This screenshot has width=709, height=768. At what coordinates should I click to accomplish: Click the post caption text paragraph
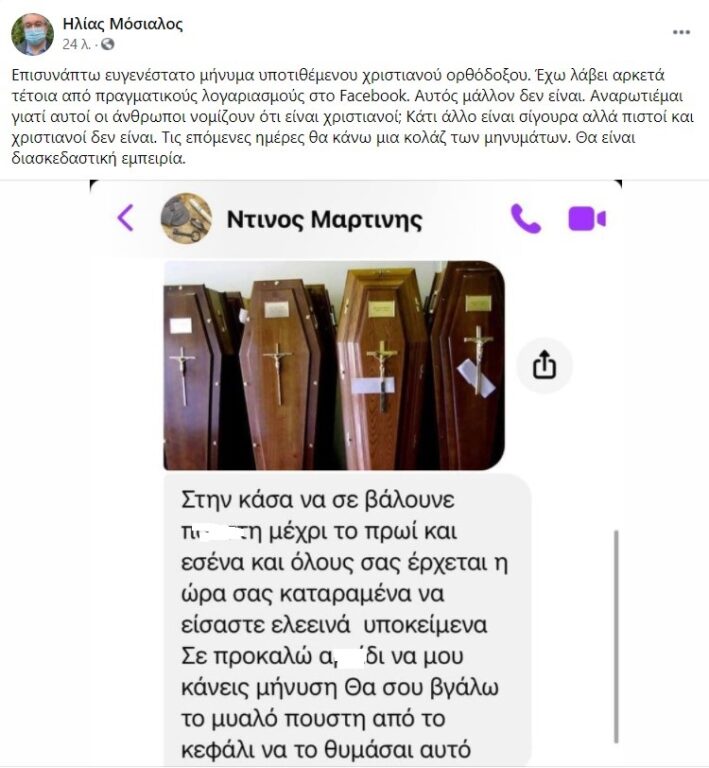(353, 117)
